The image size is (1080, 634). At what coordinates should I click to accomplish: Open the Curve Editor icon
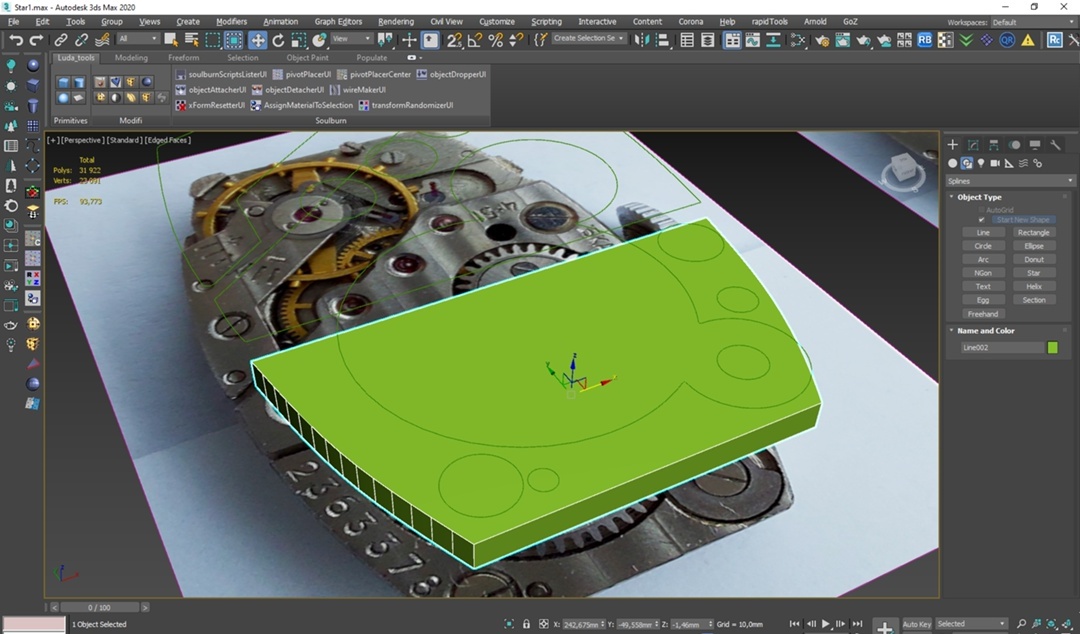point(752,40)
